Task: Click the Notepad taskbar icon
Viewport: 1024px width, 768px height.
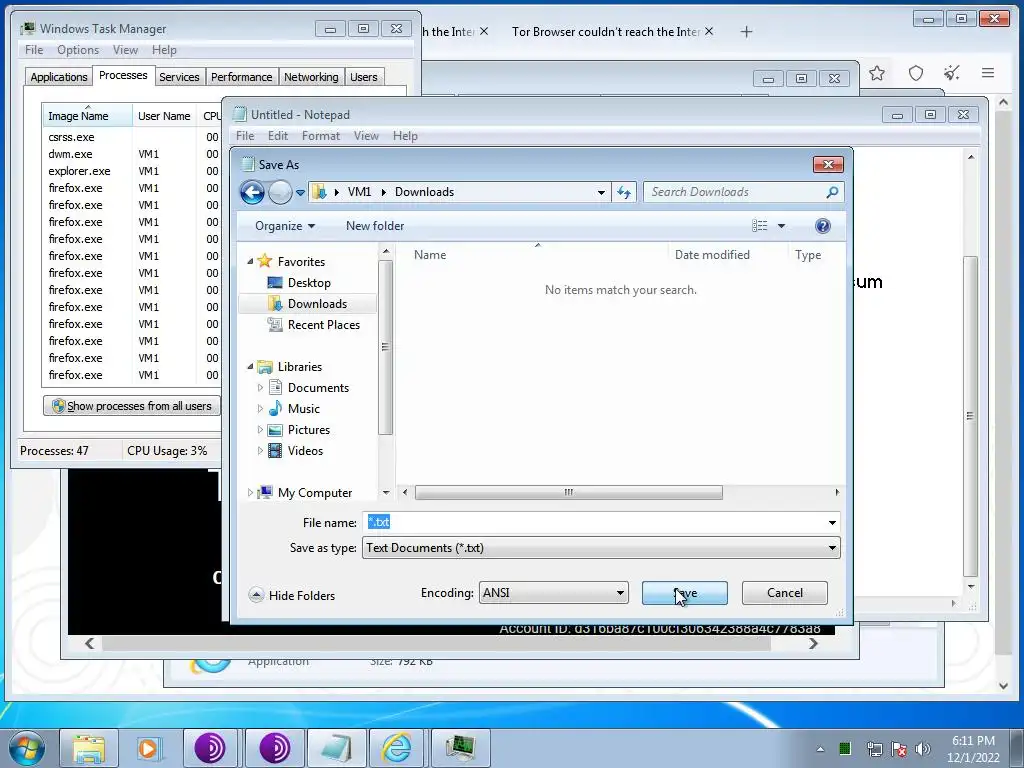Action: pyautogui.click(x=336, y=748)
